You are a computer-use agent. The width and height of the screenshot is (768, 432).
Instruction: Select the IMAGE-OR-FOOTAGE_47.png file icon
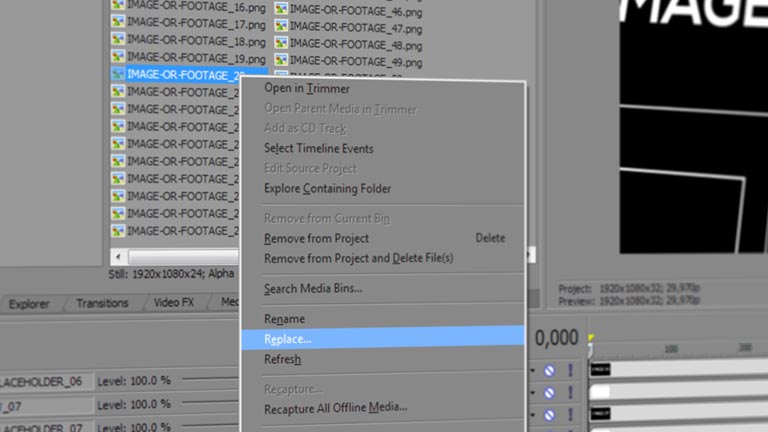281,25
